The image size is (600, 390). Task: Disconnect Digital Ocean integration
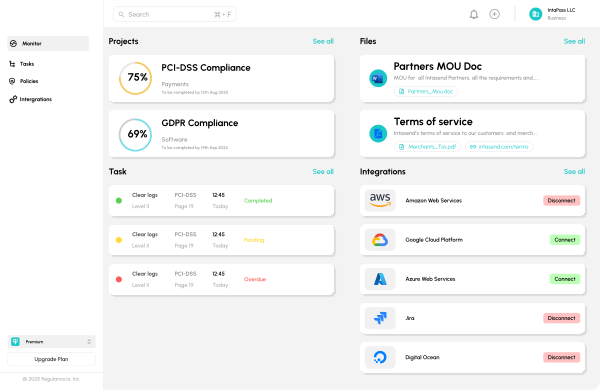tap(561, 357)
